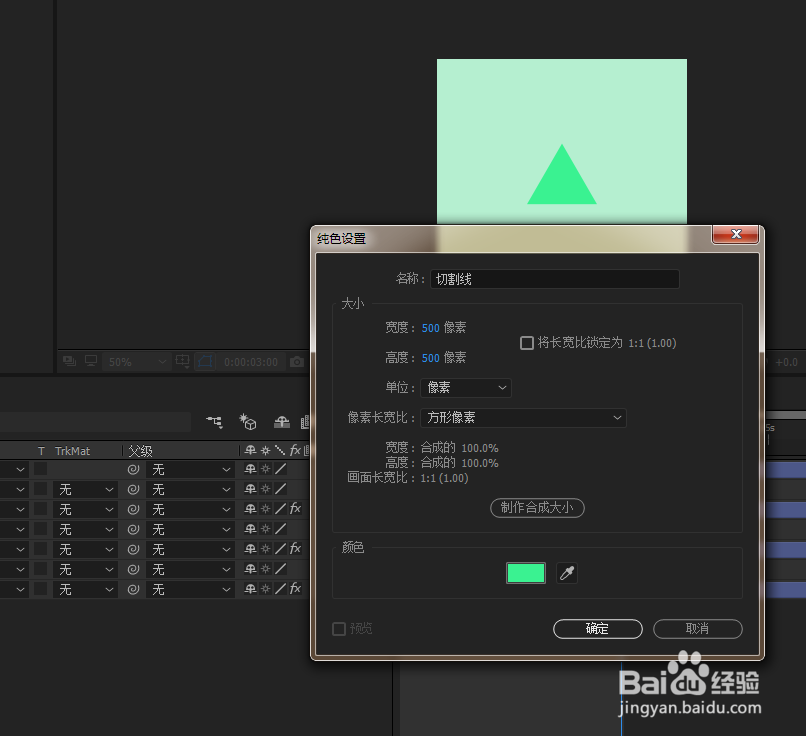Toggle the 预览 preview checkbox
The width and height of the screenshot is (806, 736).
click(339, 629)
